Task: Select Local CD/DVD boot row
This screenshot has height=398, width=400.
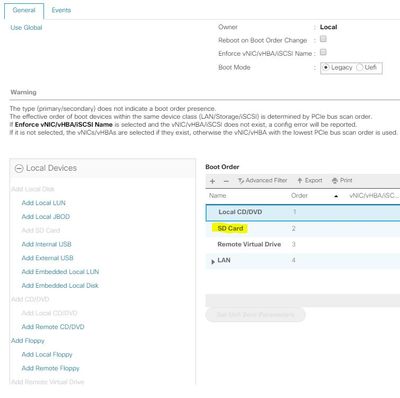Action: point(303,212)
